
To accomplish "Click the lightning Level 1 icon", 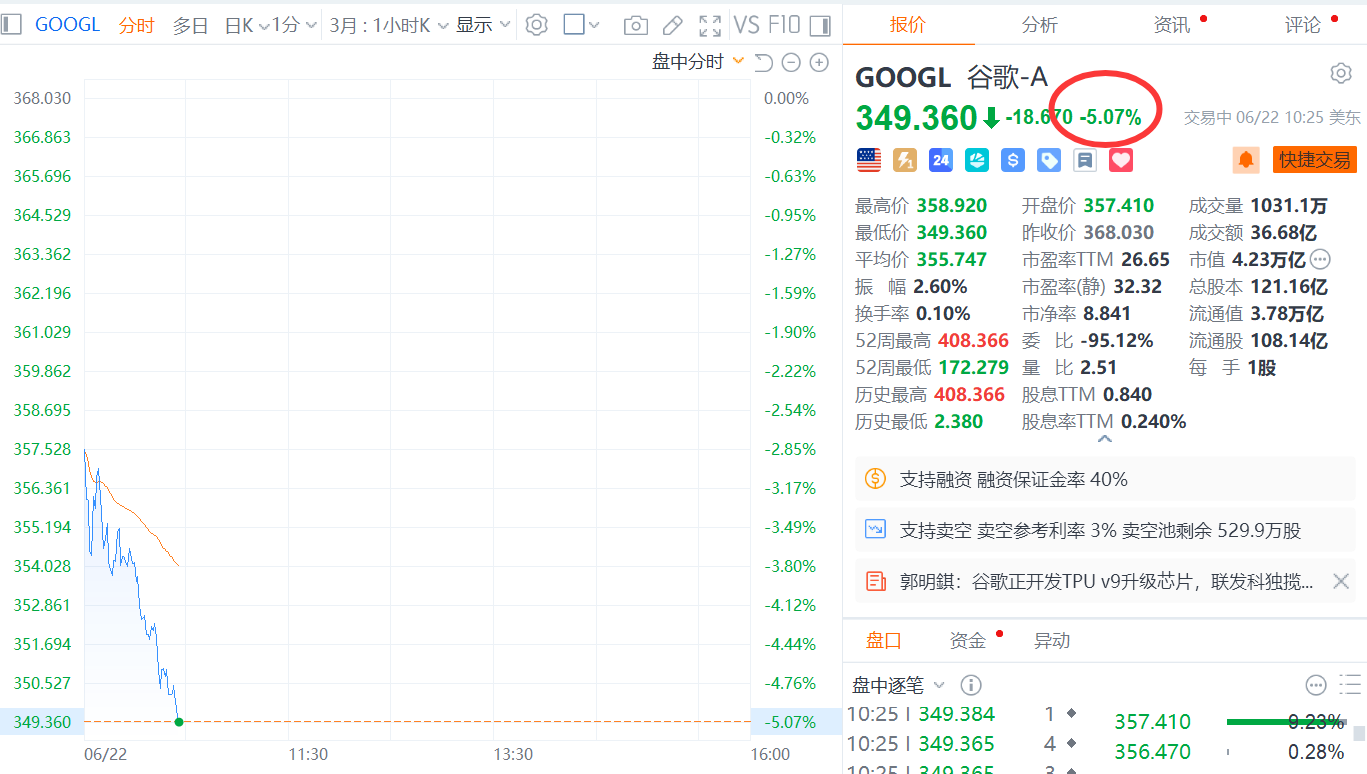I will tap(905, 159).
